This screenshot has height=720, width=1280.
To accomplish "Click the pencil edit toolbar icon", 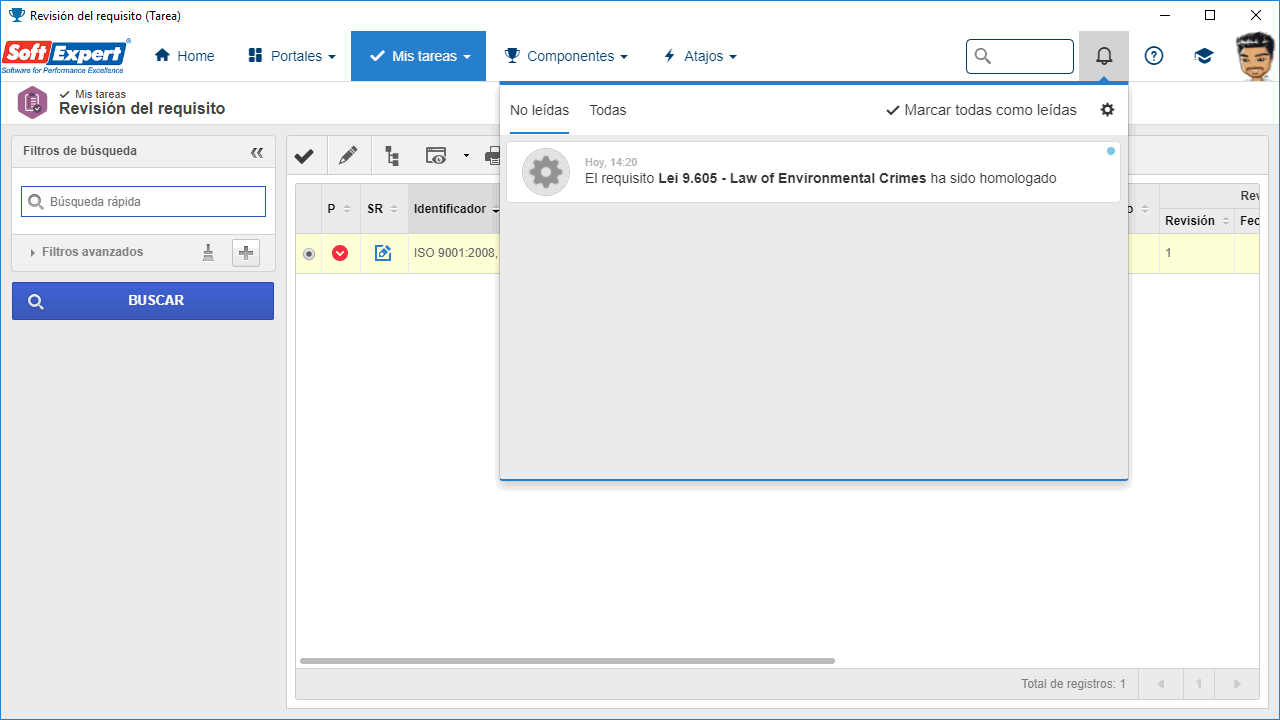I will (347, 156).
